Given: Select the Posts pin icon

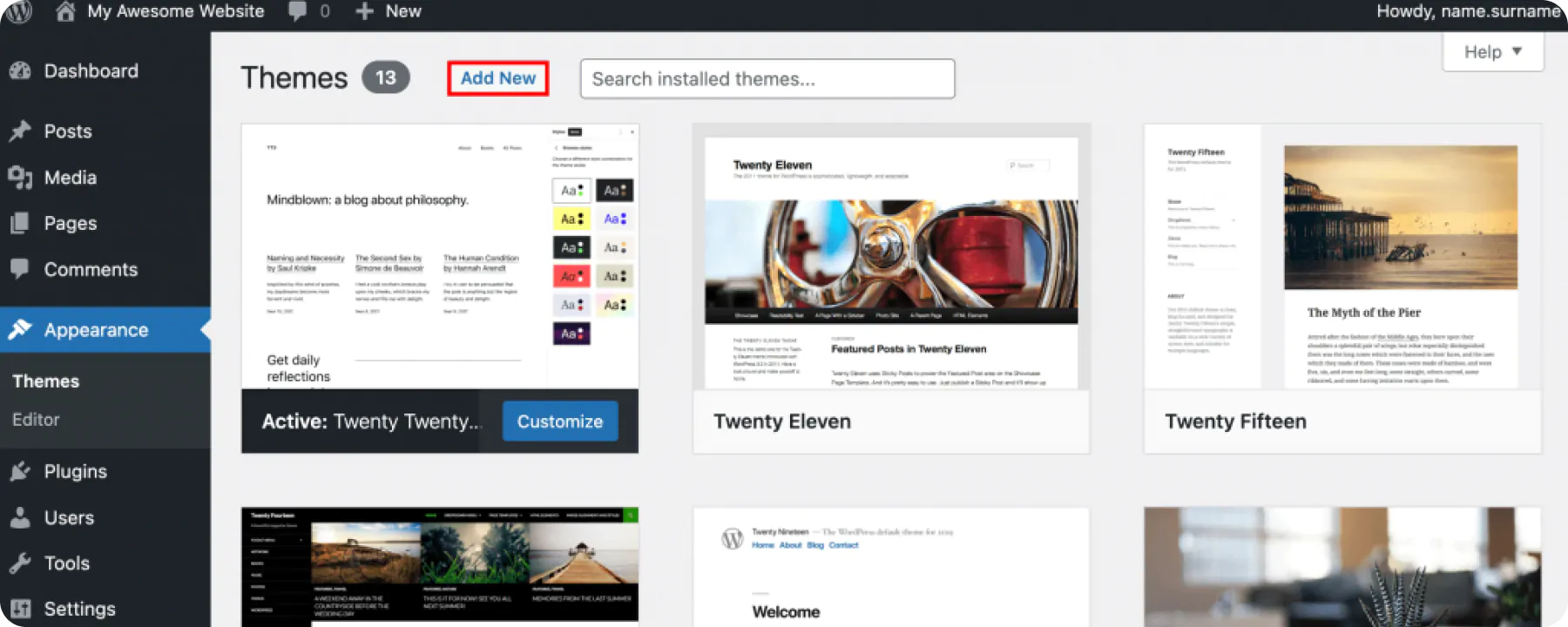Looking at the screenshot, I should point(20,131).
